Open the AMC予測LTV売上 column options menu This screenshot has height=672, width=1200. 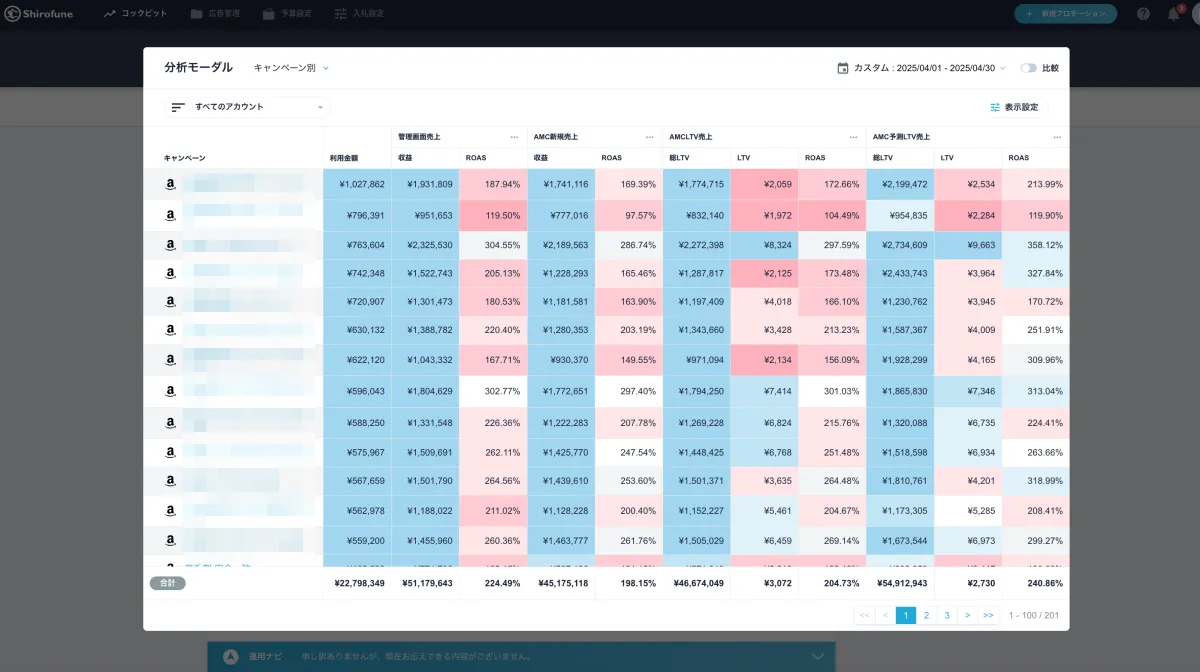tap(1057, 137)
